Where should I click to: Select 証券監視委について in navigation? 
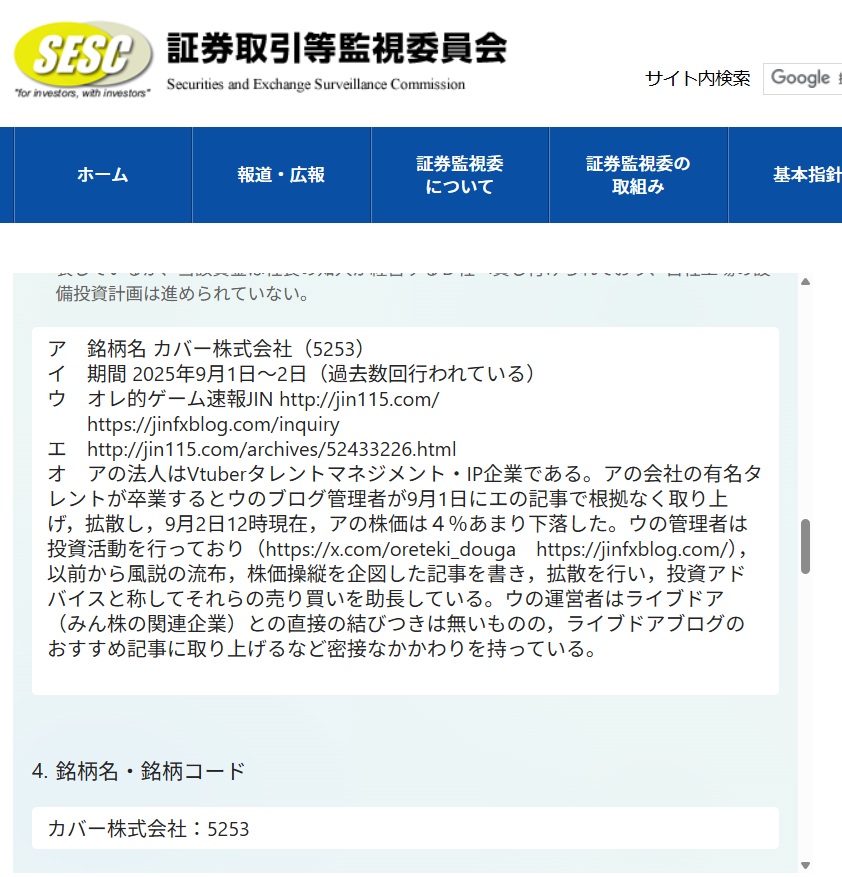pyautogui.click(x=460, y=175)
